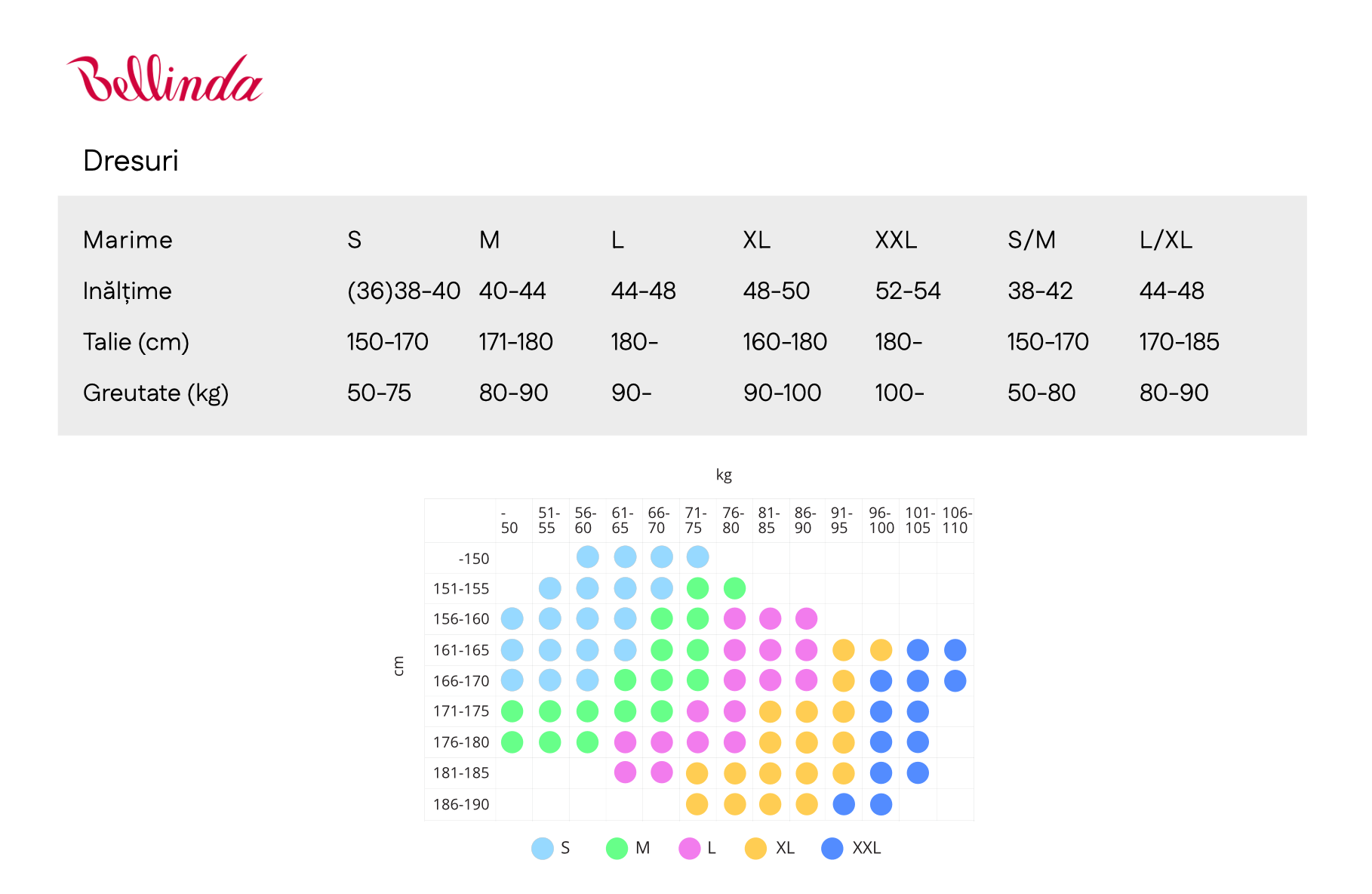Click the 170-185 cell
This screenshot has height=894, width=1372.
[1179, 342]
